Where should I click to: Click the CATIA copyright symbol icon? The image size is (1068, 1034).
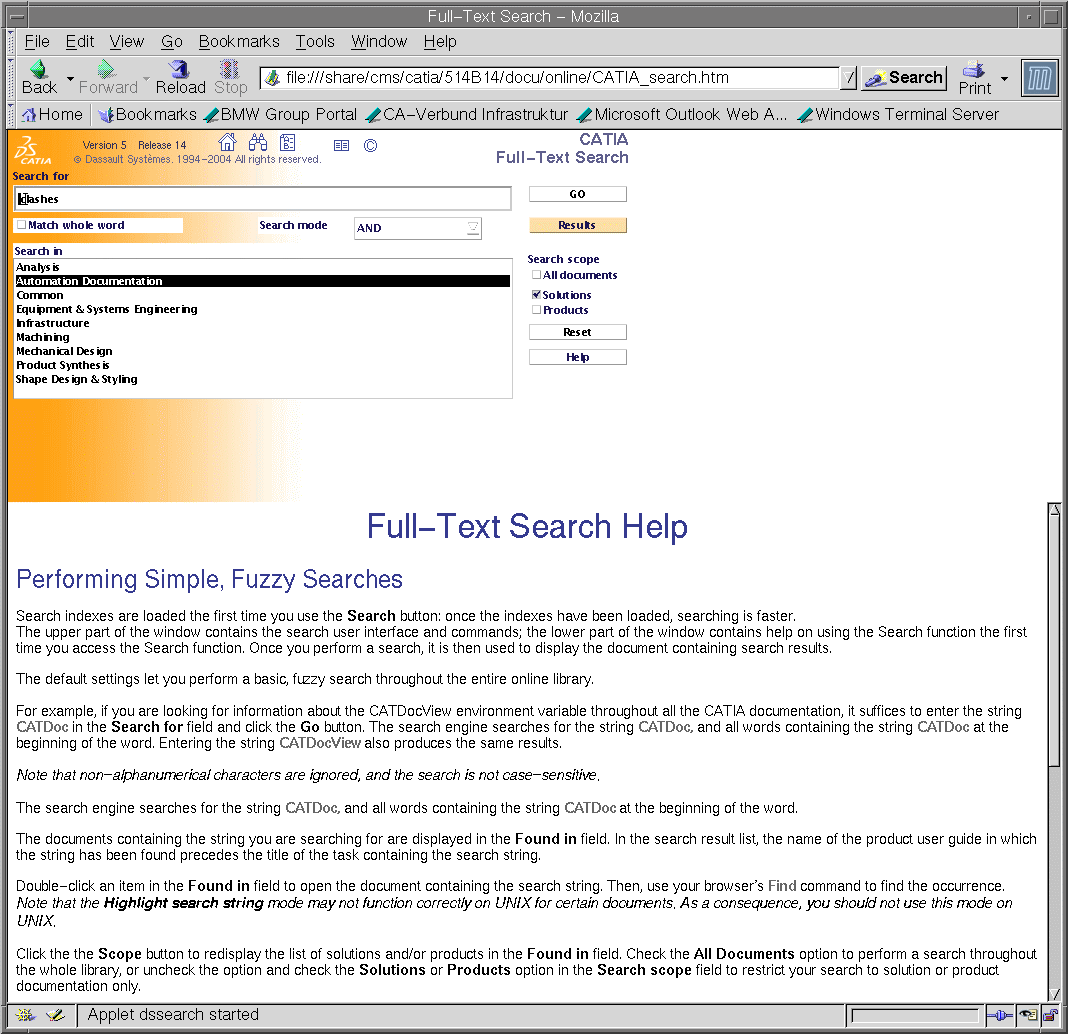(x=371, y=145)
